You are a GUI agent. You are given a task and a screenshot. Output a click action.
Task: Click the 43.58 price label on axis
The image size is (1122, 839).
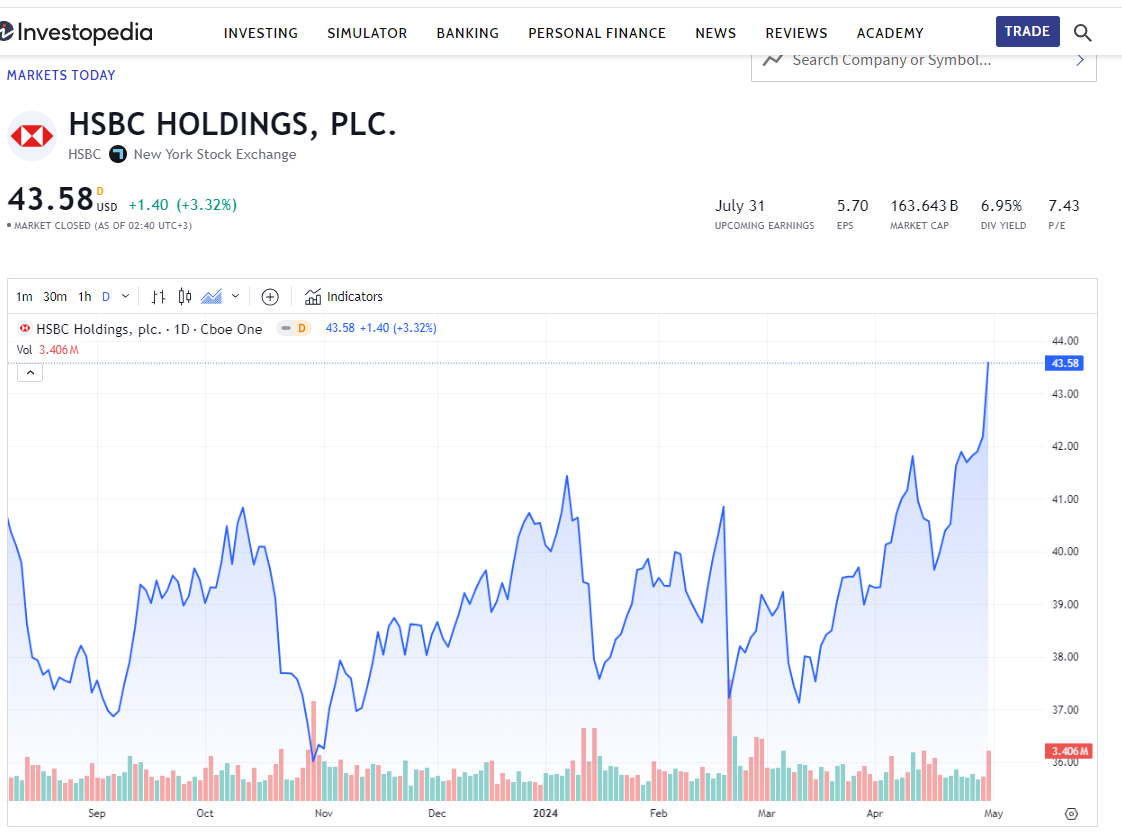pos(1064,363)
